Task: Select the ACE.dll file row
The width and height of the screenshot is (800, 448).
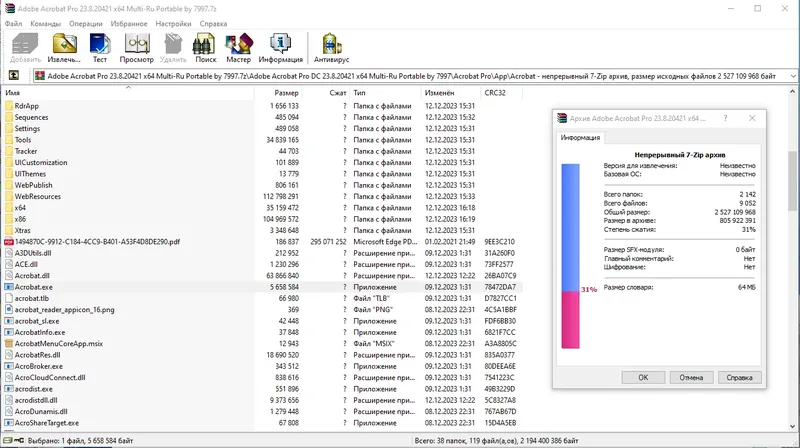Action: click(x=263, y=264)
